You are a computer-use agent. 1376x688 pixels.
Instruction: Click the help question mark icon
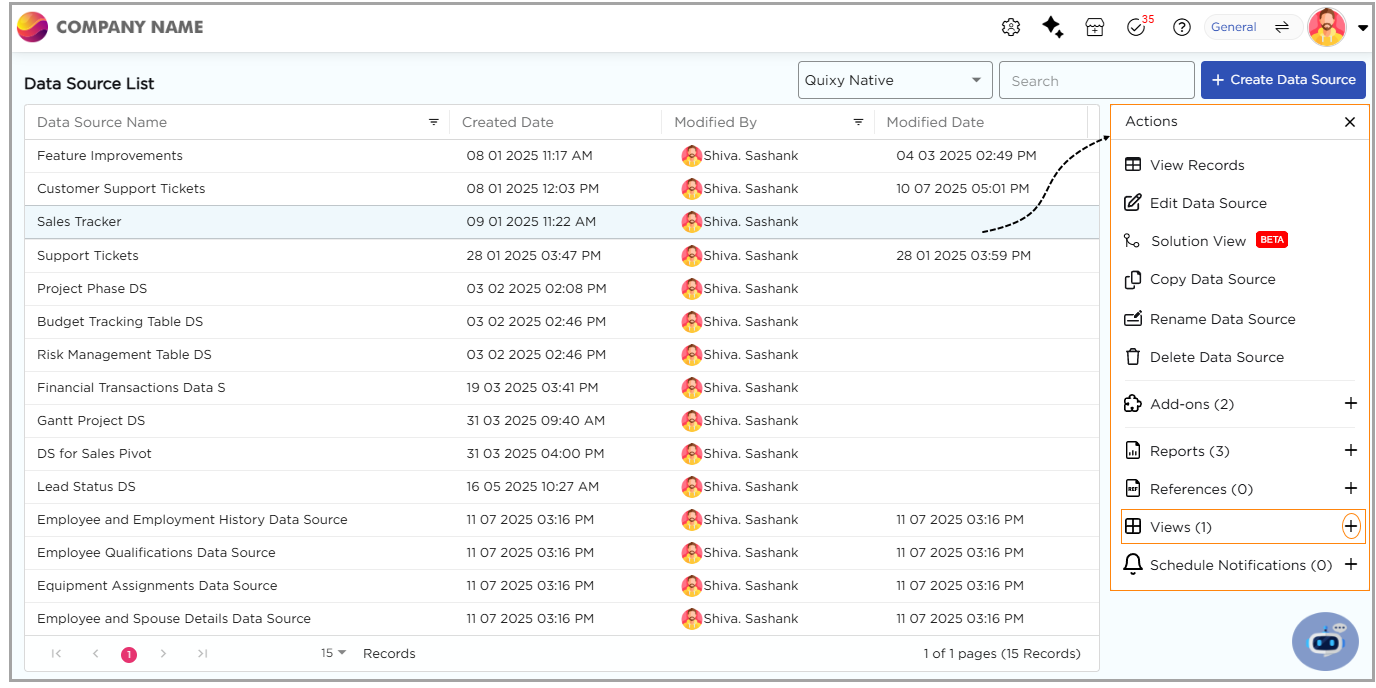(1181, 28)
